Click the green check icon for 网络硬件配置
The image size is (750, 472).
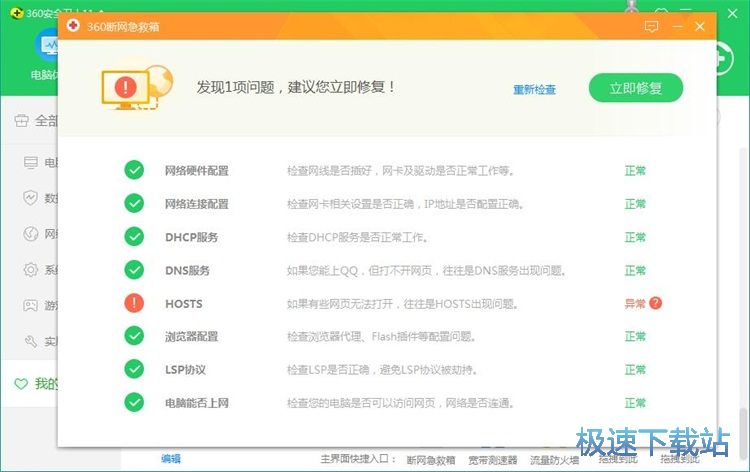134,170
